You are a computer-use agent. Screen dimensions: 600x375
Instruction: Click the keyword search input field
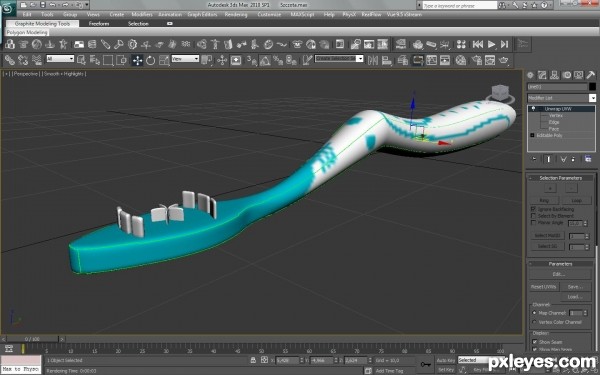[460, 5]
